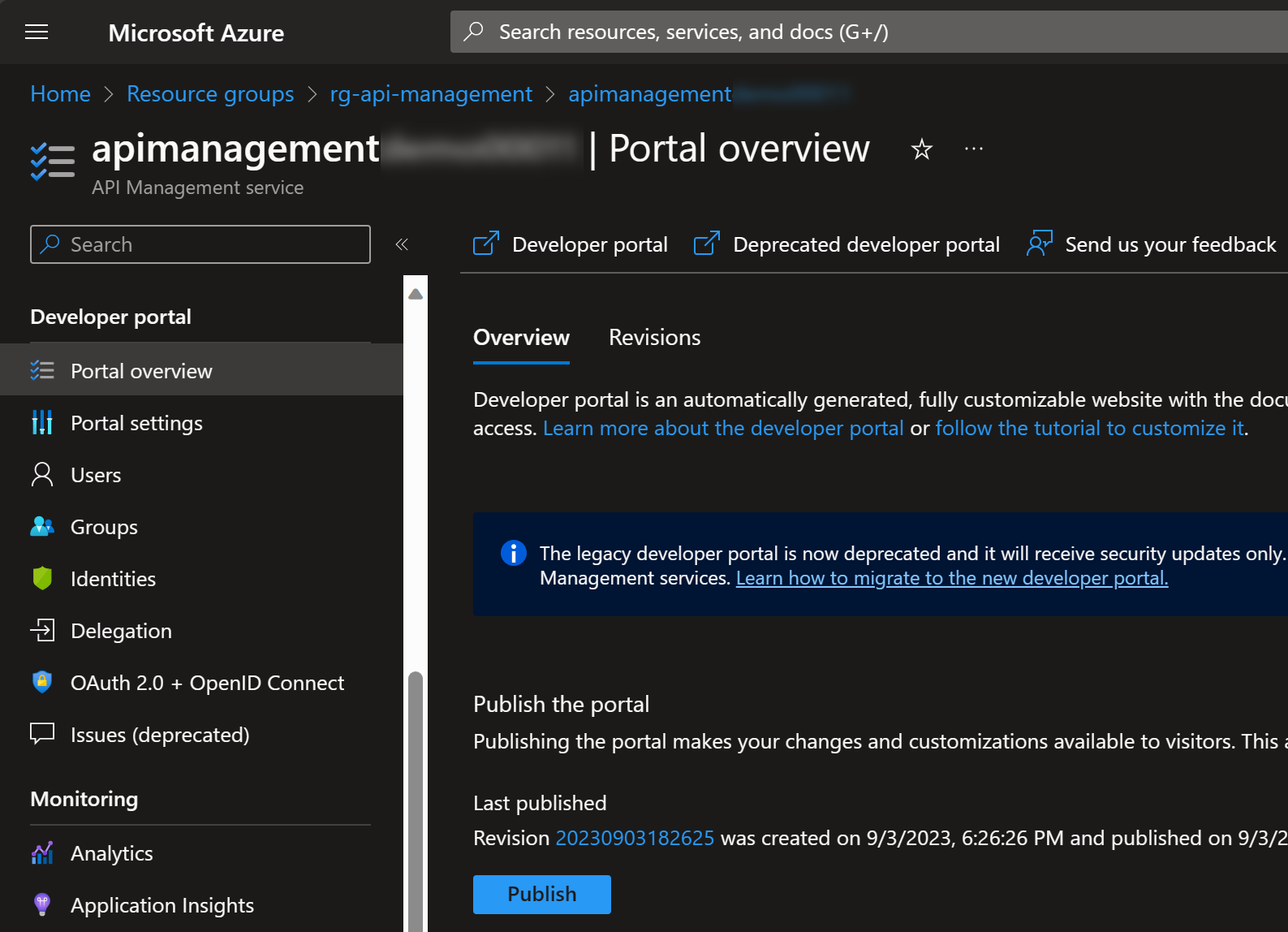The width and height of the screenshot is (1288, 932).
Task: Open the Azure hamburger menu
Action: 37,32
